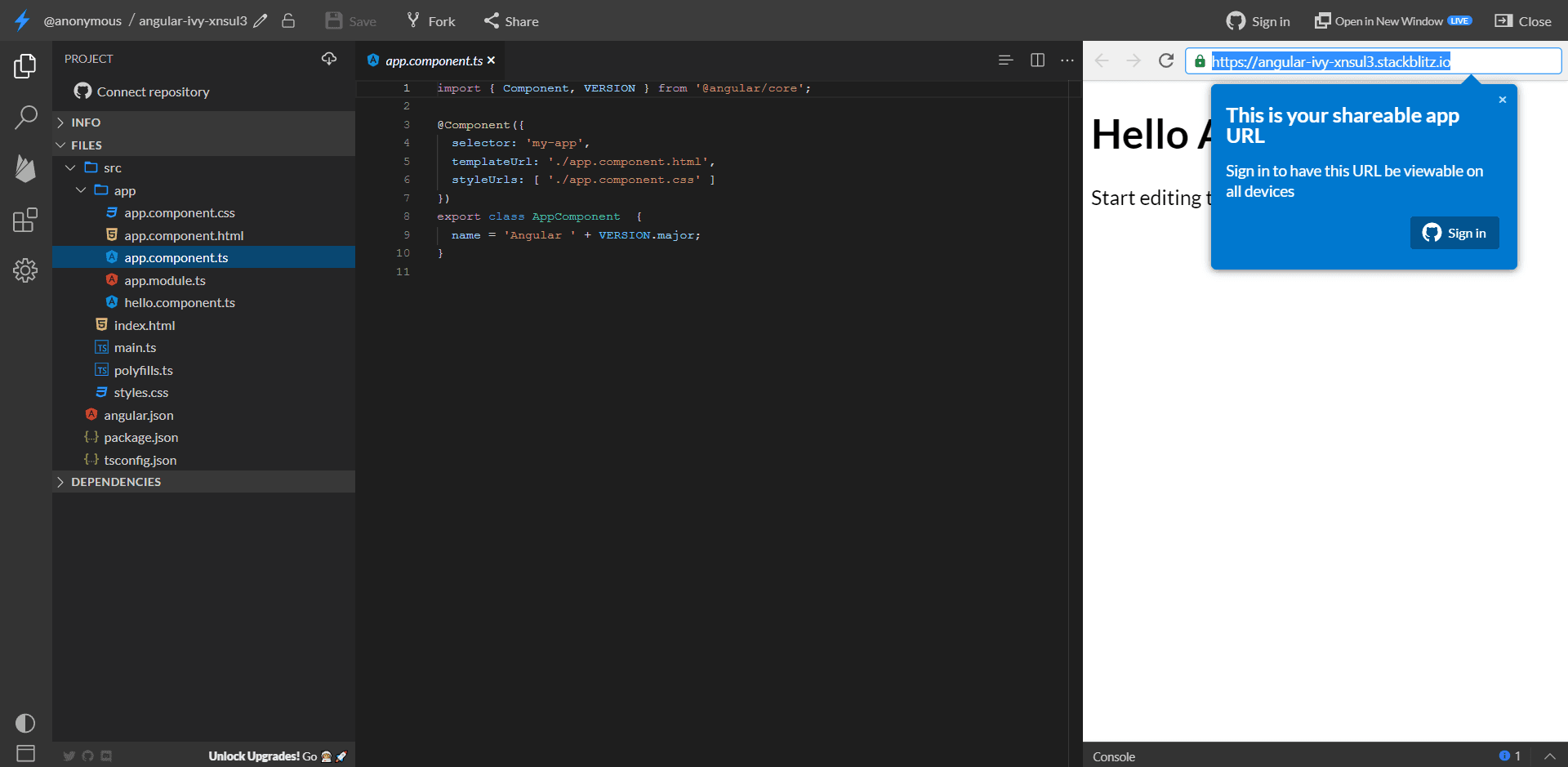This screenshot has height=767, width=1568.
Task: Select the app.component.ts editor tab
Action: tap(433, 61)
